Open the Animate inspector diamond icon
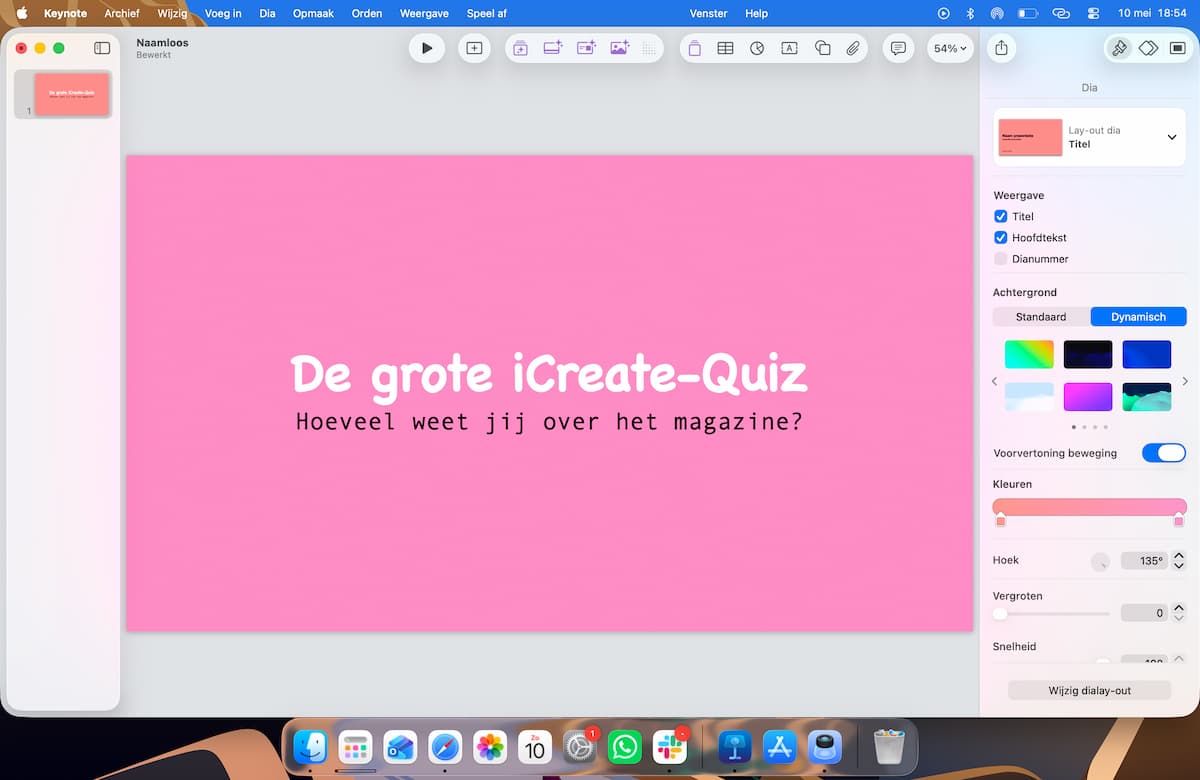Viewport: 1200px width, 780px height. pyautogui.click(x=1148, y=48)
